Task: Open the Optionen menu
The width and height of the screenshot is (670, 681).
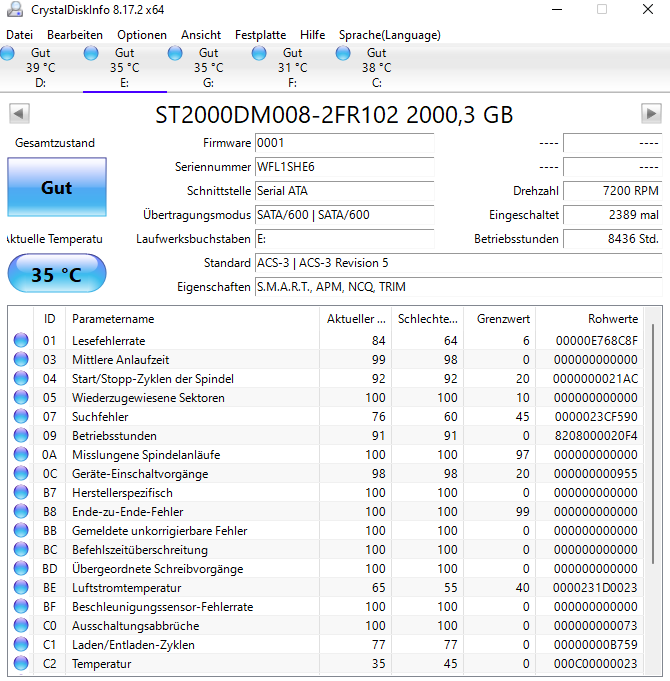Action: (x=142, y=35)
